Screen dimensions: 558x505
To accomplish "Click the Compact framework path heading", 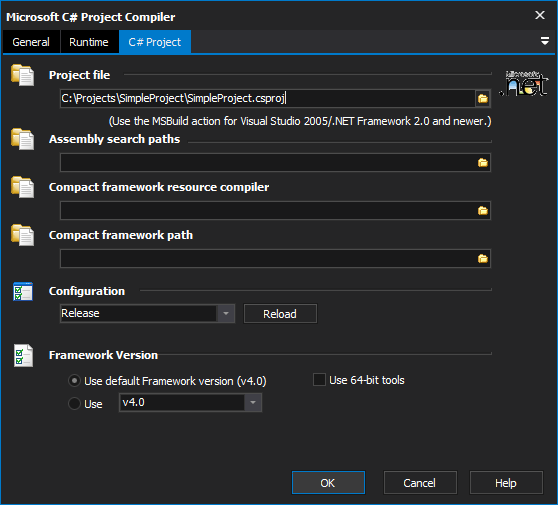I will click(121, 235).
